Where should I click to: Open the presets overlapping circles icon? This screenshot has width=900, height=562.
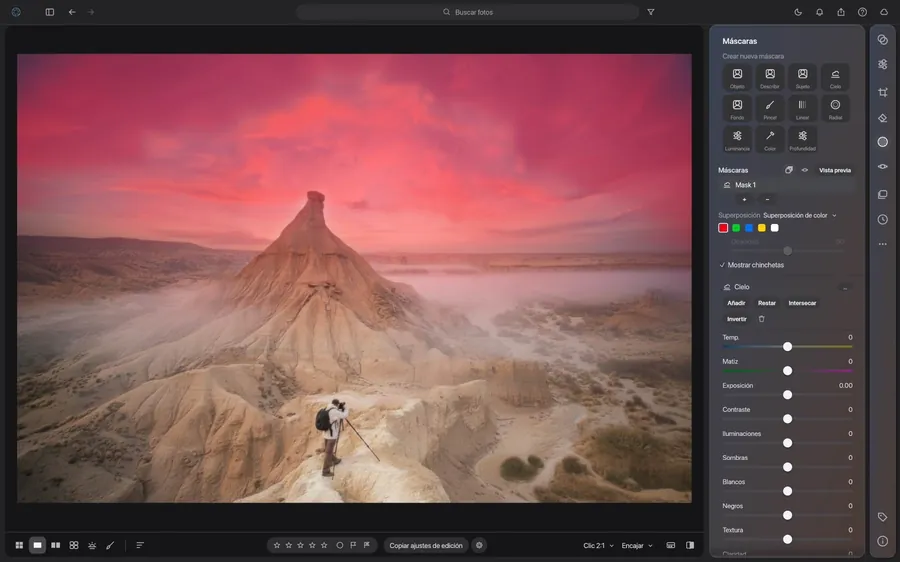point(883,40)
